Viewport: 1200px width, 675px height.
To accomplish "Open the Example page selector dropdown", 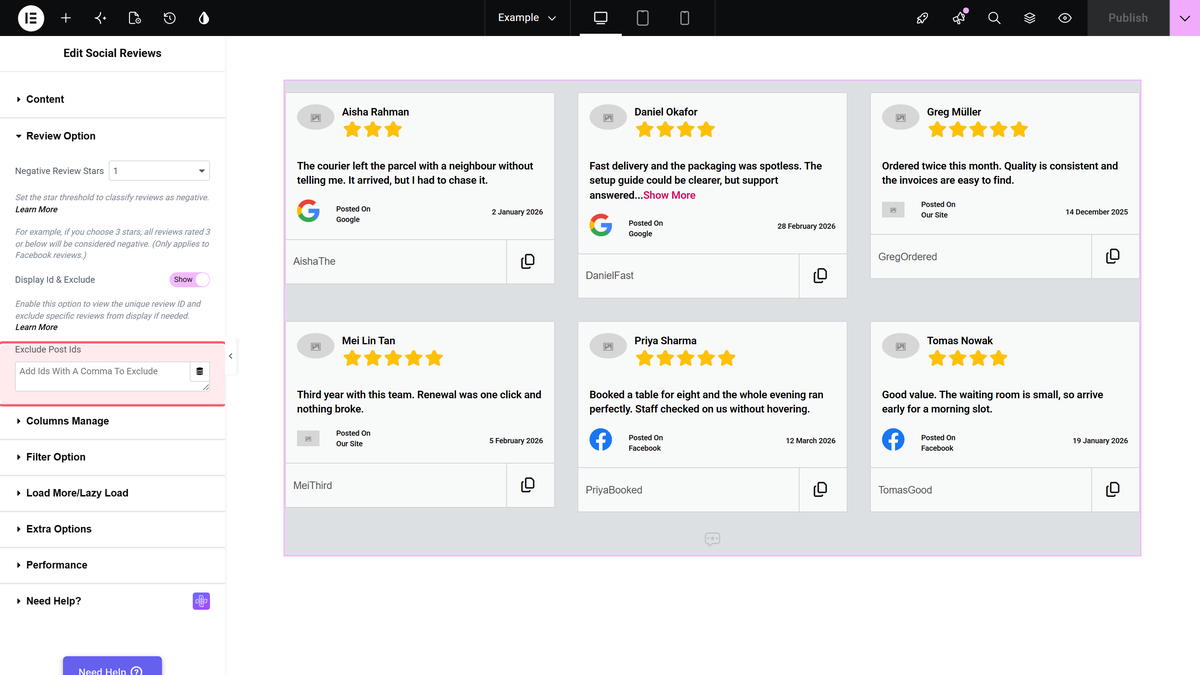I will coord(527,18).
